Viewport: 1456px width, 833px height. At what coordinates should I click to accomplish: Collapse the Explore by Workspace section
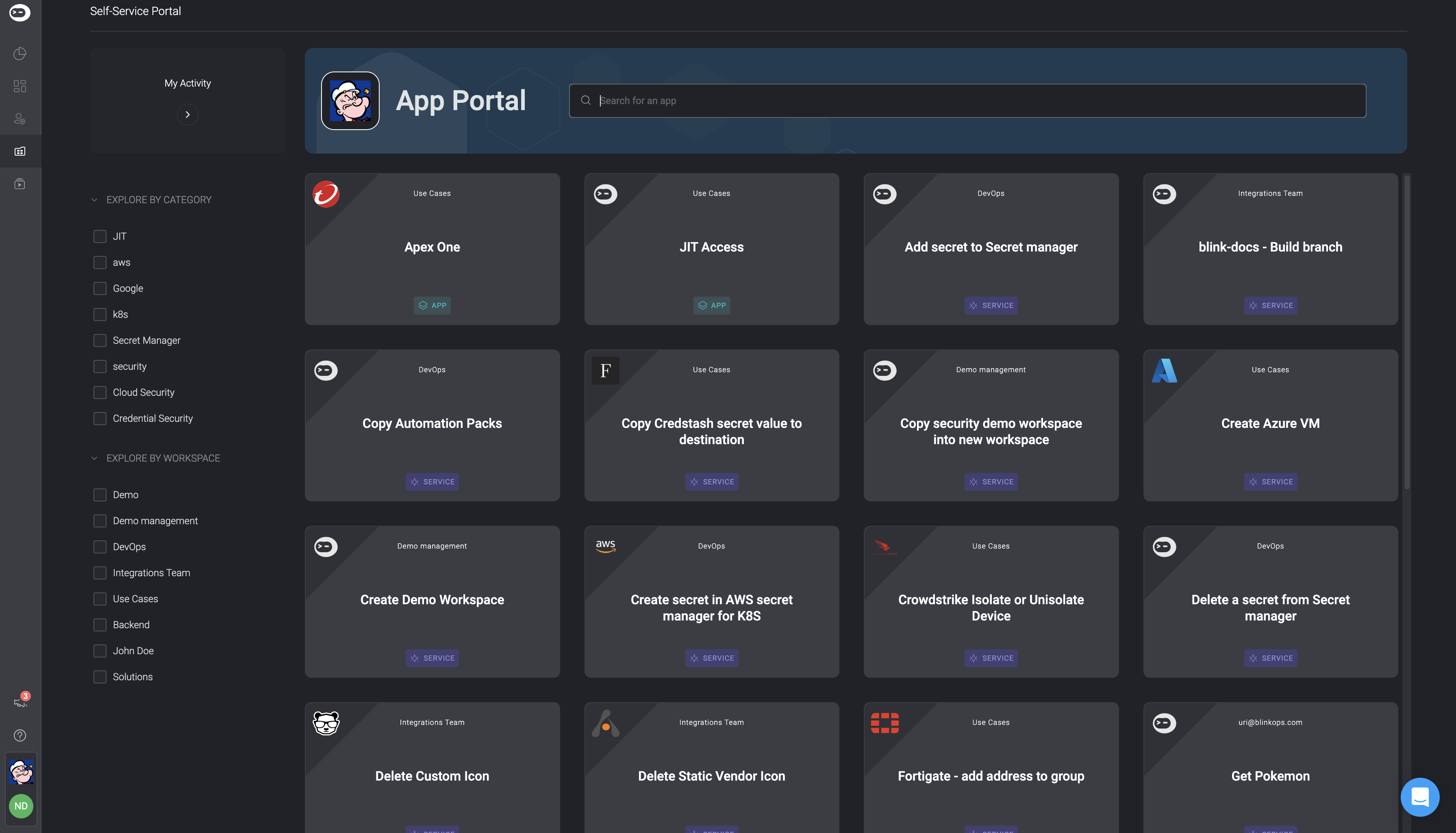[x=94, y=458]
